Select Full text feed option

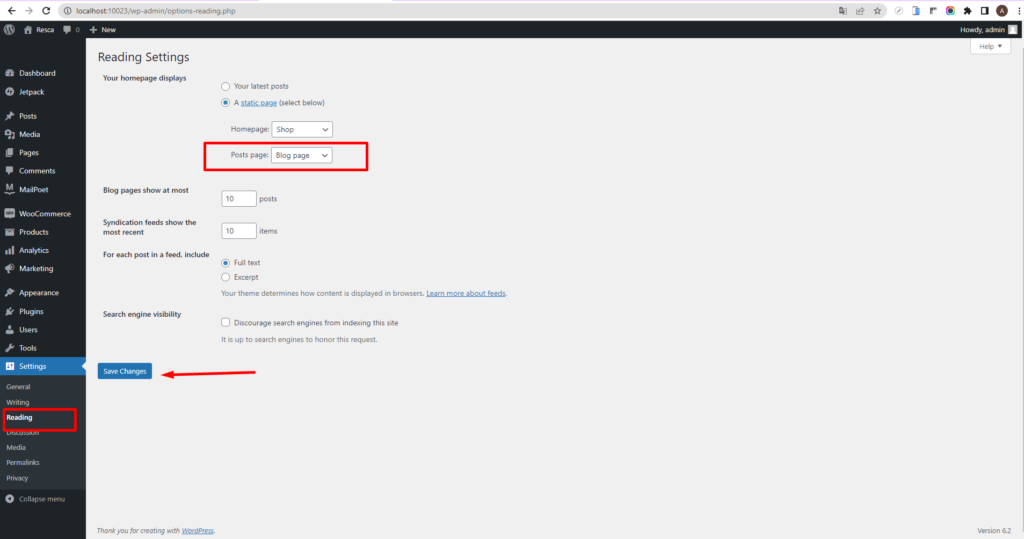(225, 263)
